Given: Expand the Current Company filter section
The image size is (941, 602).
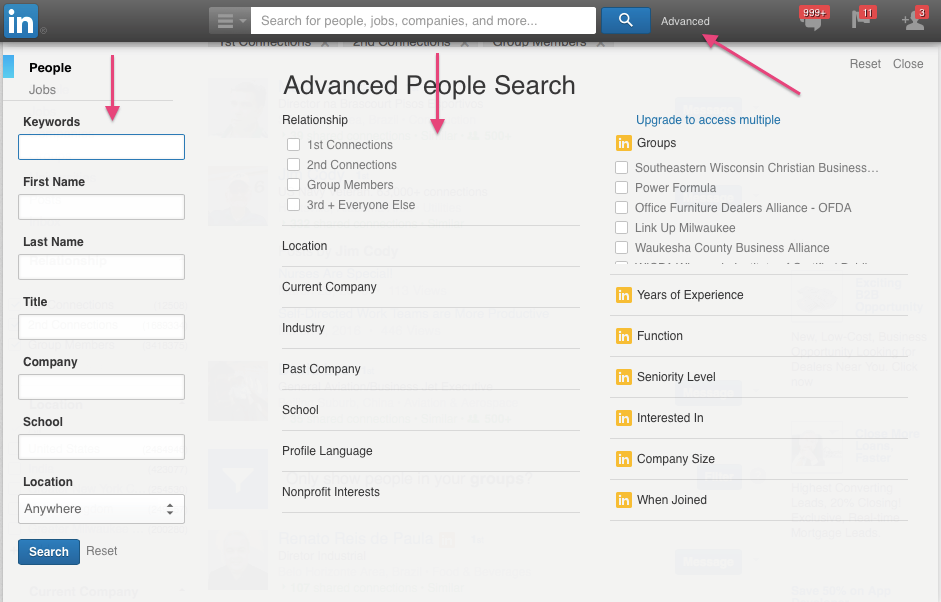Looking at the screenshot, I should click(x=329, y=287).
